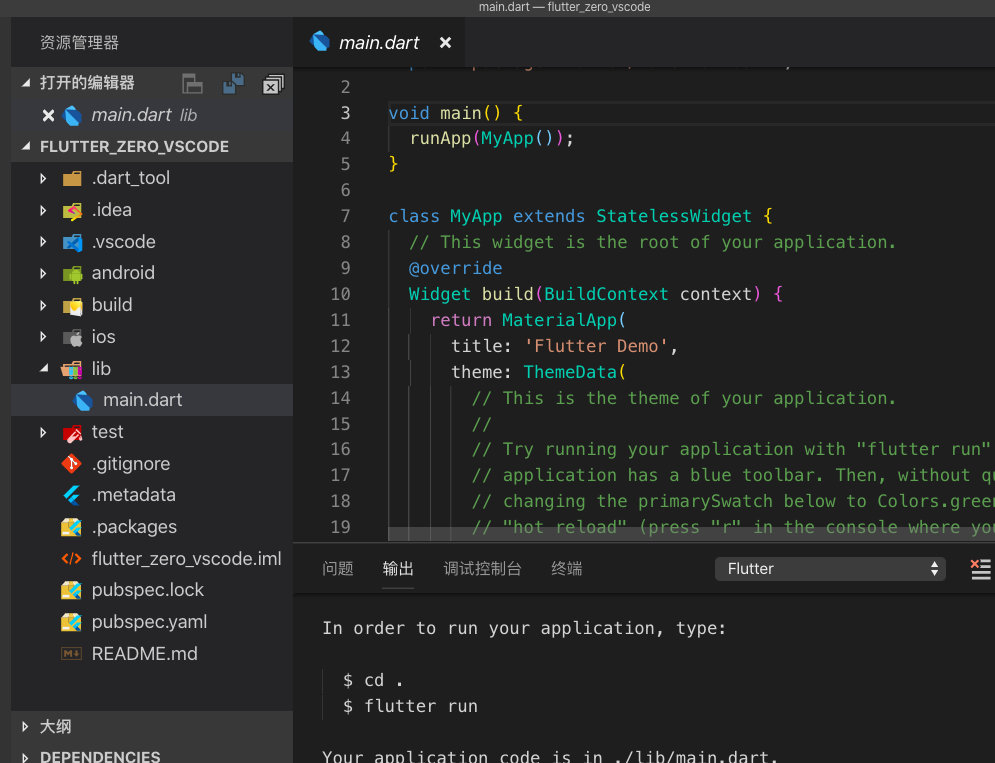Viewport: 995px width, 763px height.
Task: Click the save all icon
Action: click(234, 83)
